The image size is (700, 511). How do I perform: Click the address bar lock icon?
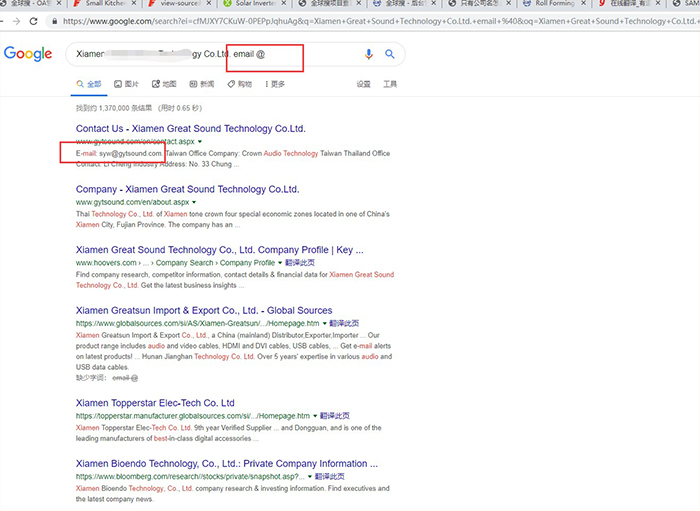click(53, 20)
